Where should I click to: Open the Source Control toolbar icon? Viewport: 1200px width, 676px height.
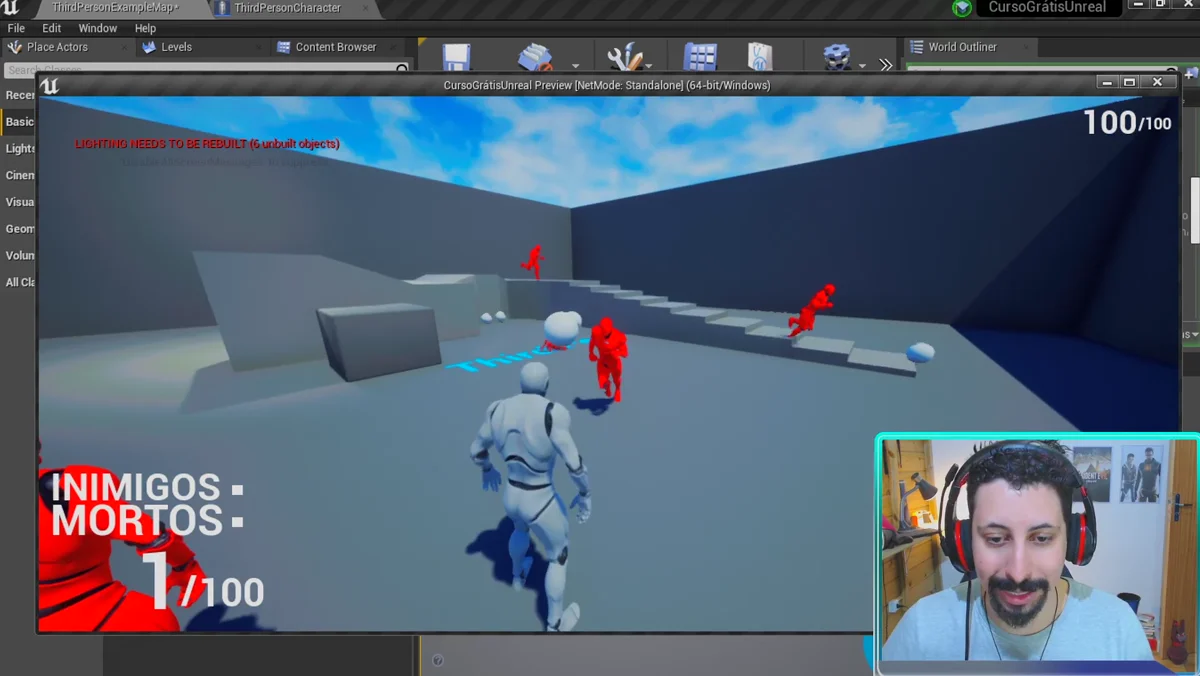click(x=536, y=57)
